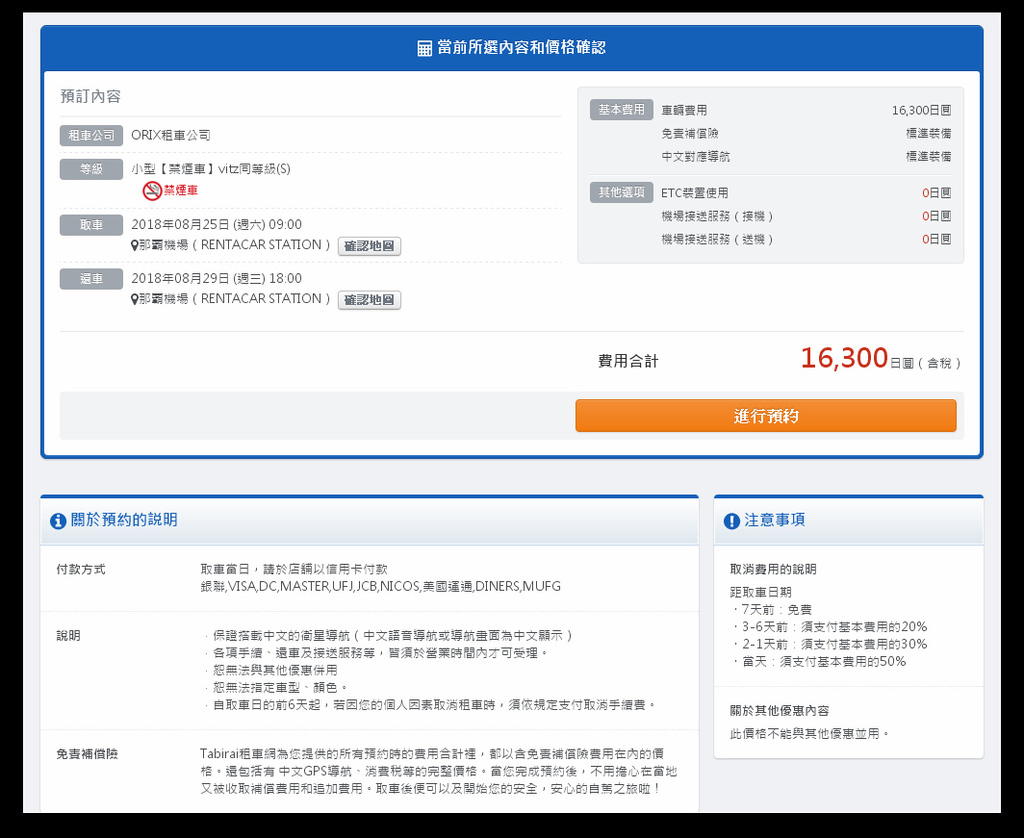Viewport: 1024px width, 838px height.
Task: Click the calculator icon in the header
Action: pos(424,48)
